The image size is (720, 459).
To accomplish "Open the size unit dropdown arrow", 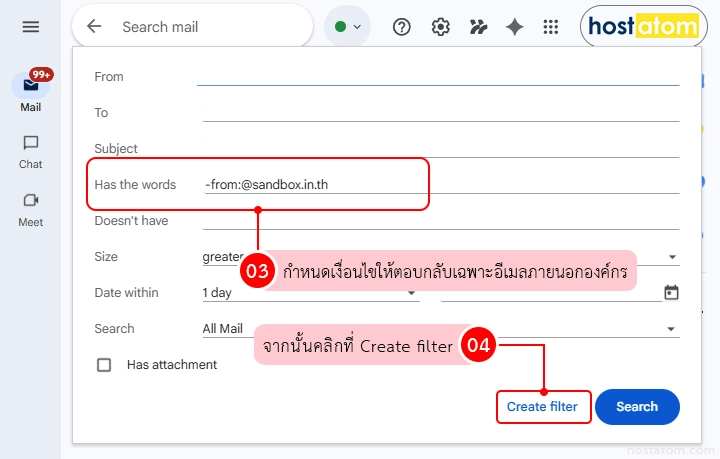I will coord(672,257).
